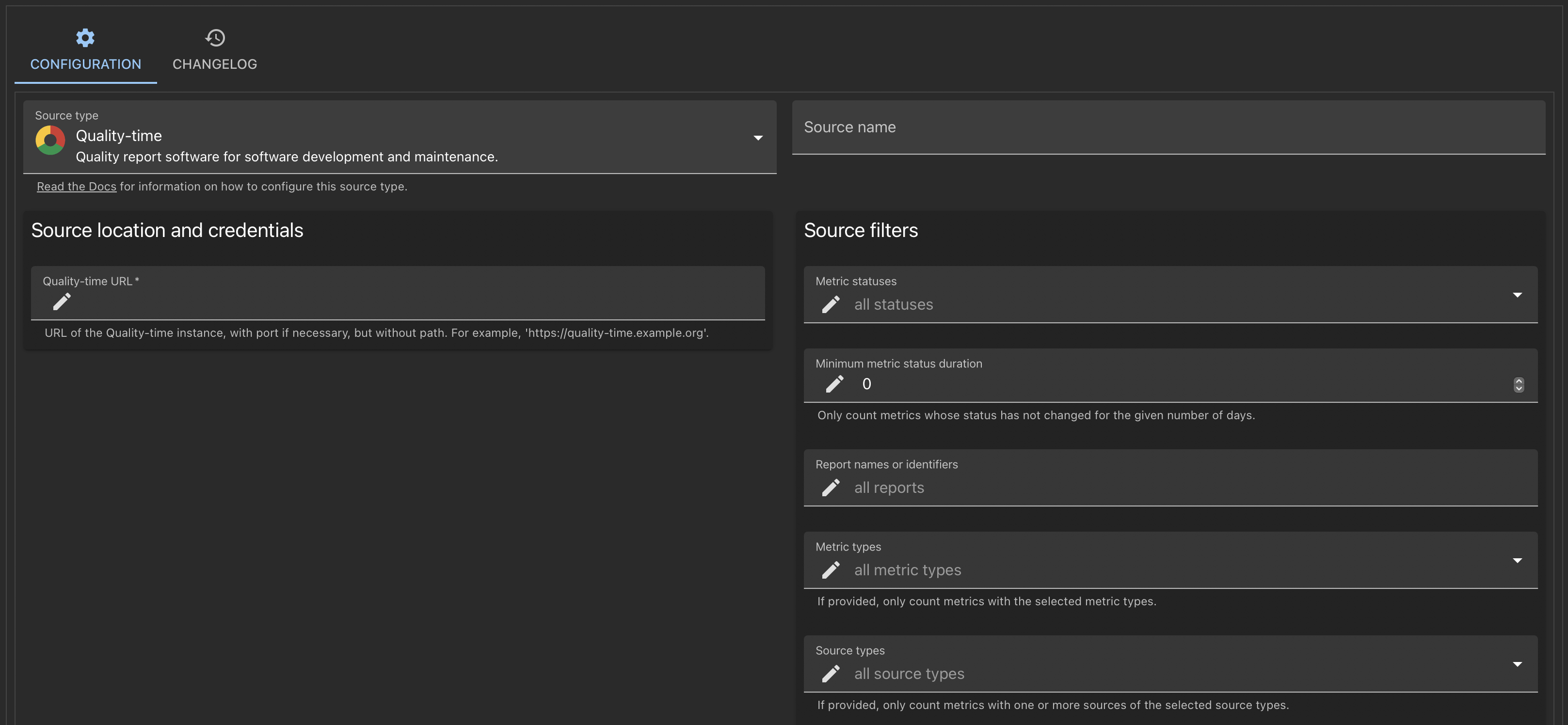Click the 'selected source types' hint text
This screenshot has height=725, width=1568.
(1053, 706)
